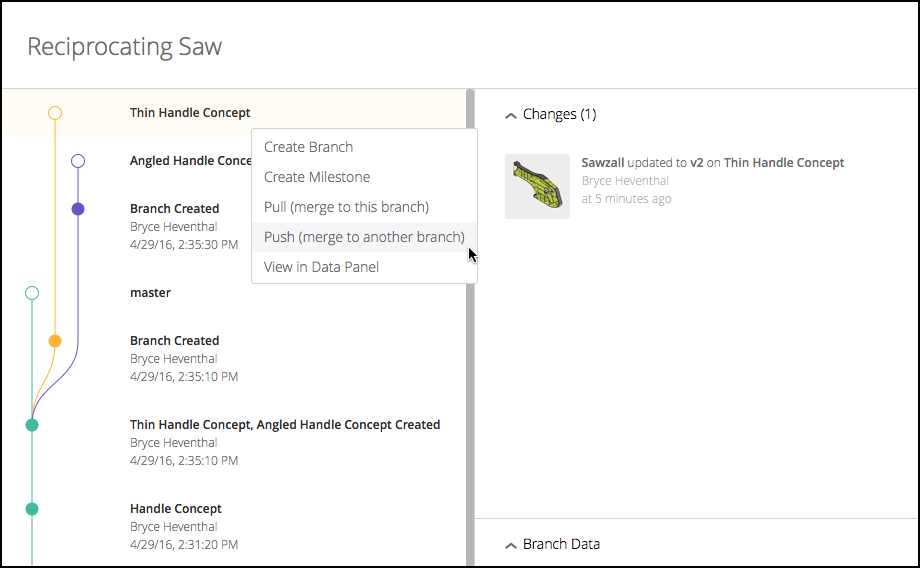Choose Create Milestone from context menu
The height and width of the screenshot is (568, 920).
pos(317,177)
